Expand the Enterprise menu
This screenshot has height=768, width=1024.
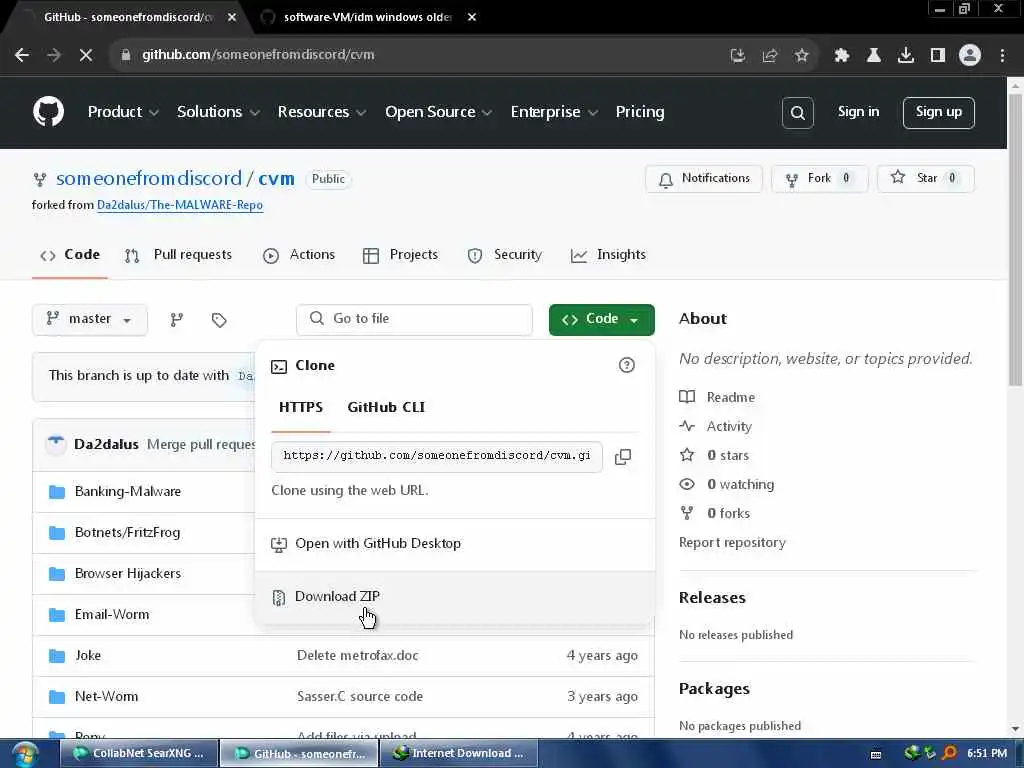tap(554, 112)
